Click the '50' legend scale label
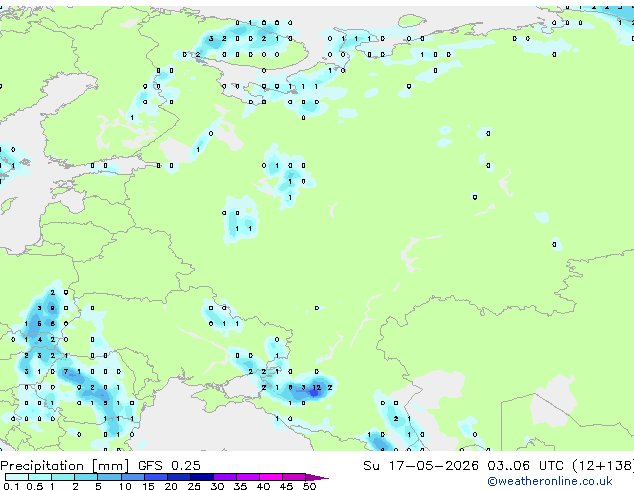The width and height of the screenshot is (634, 490). (x=309, y=486)
